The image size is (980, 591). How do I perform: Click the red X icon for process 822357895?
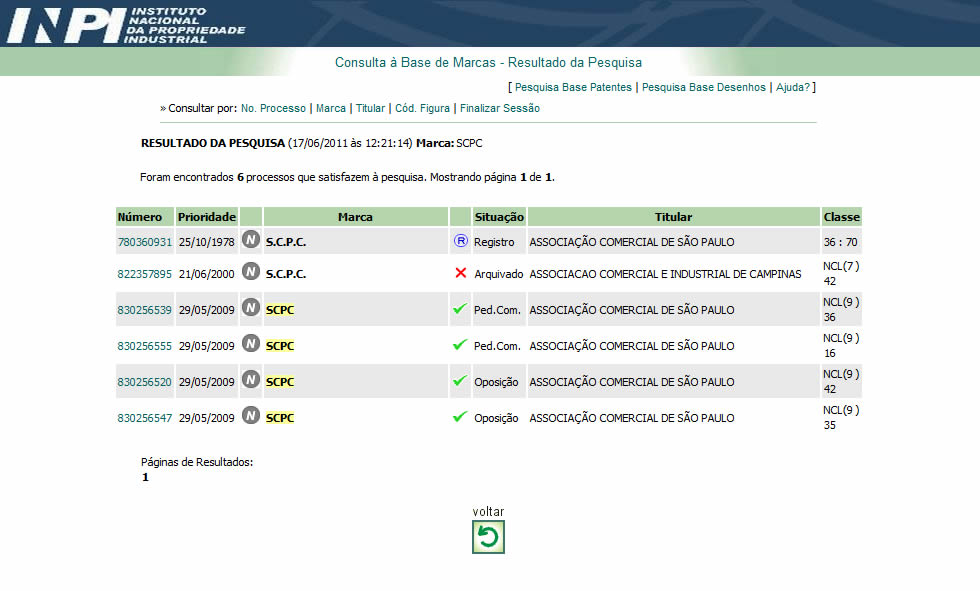(x=460, y=273)
